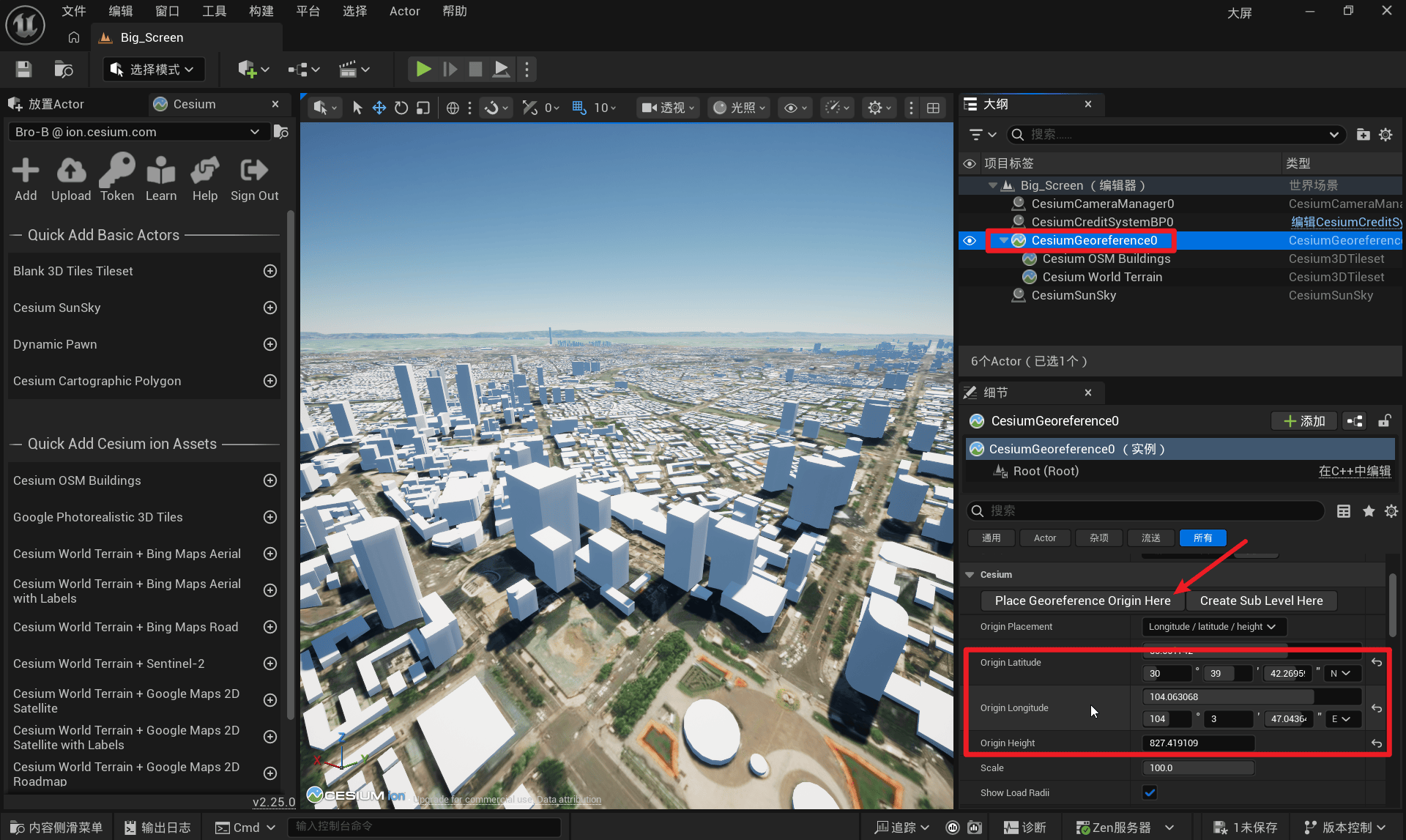The height and width of the screenshot is (840, 1406).
Task: Open the Origin Placement dropdown
Action: (1213, 627)
